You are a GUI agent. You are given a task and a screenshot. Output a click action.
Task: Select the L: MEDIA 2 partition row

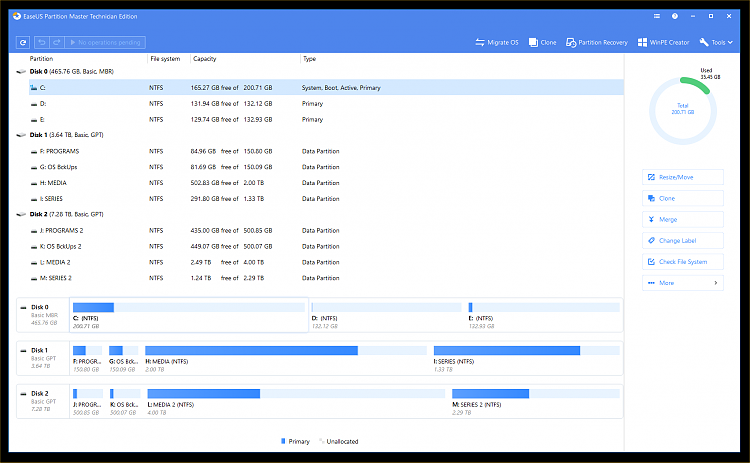[x=326, y=262]
